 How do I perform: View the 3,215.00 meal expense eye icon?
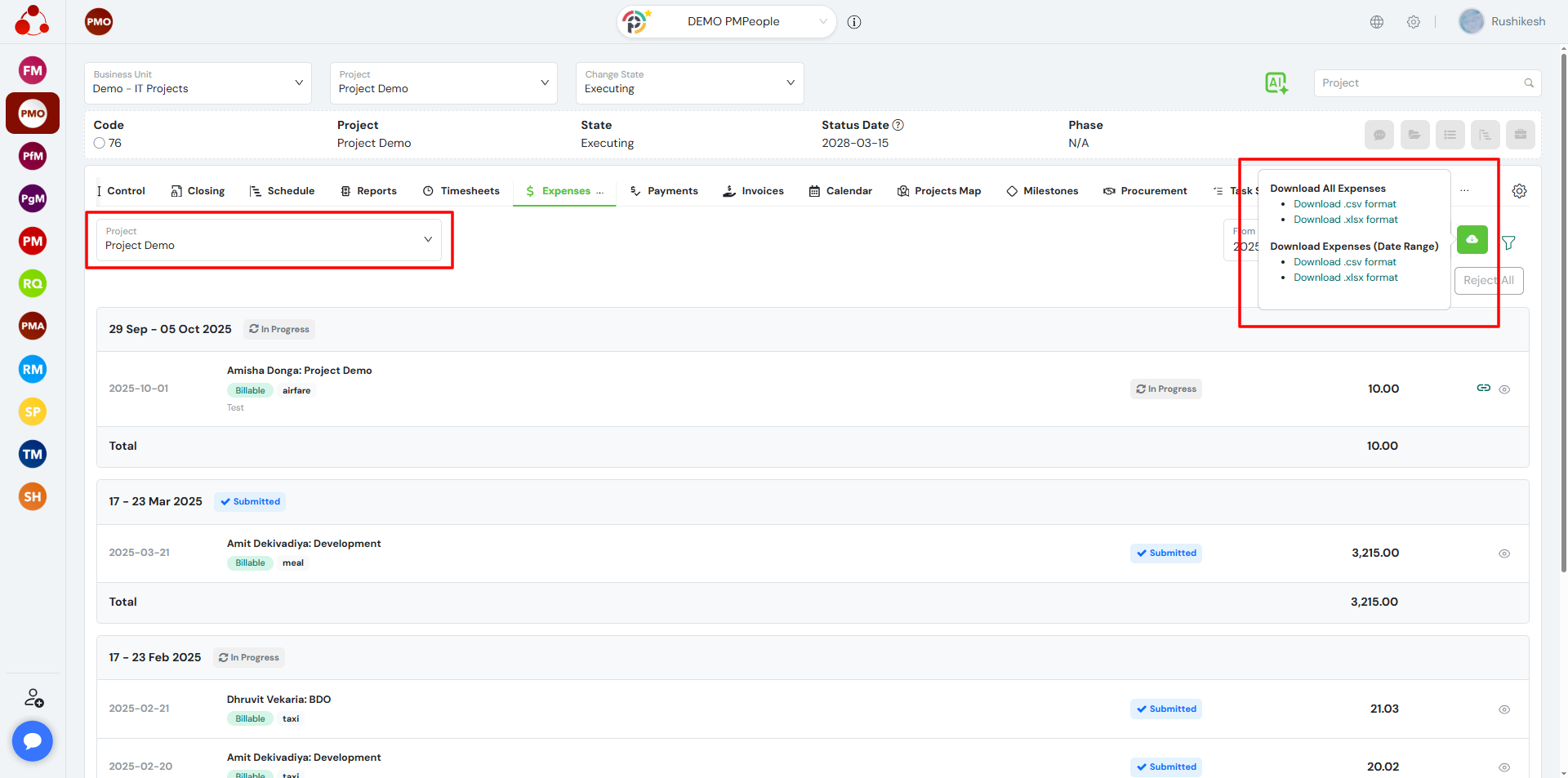click(x=1503, y=553)
